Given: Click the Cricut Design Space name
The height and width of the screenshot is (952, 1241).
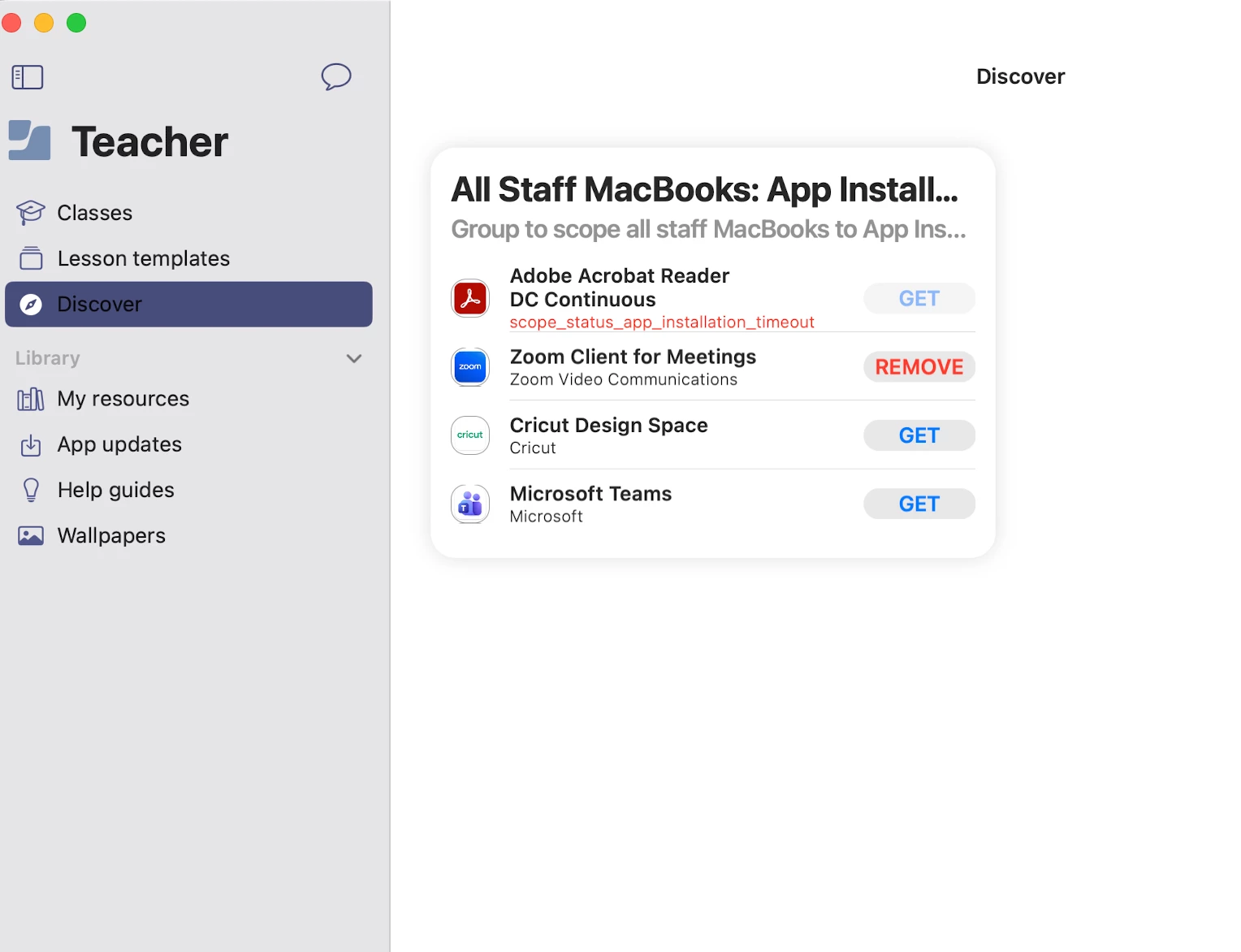Looking at the screenshot, I should tap(608, 425).
